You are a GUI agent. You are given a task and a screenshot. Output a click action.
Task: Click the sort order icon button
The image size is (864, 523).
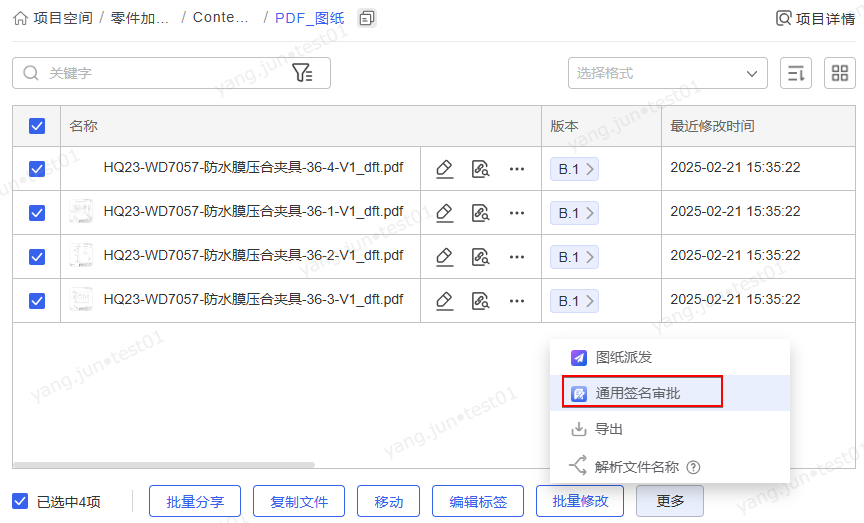point(795,73)
